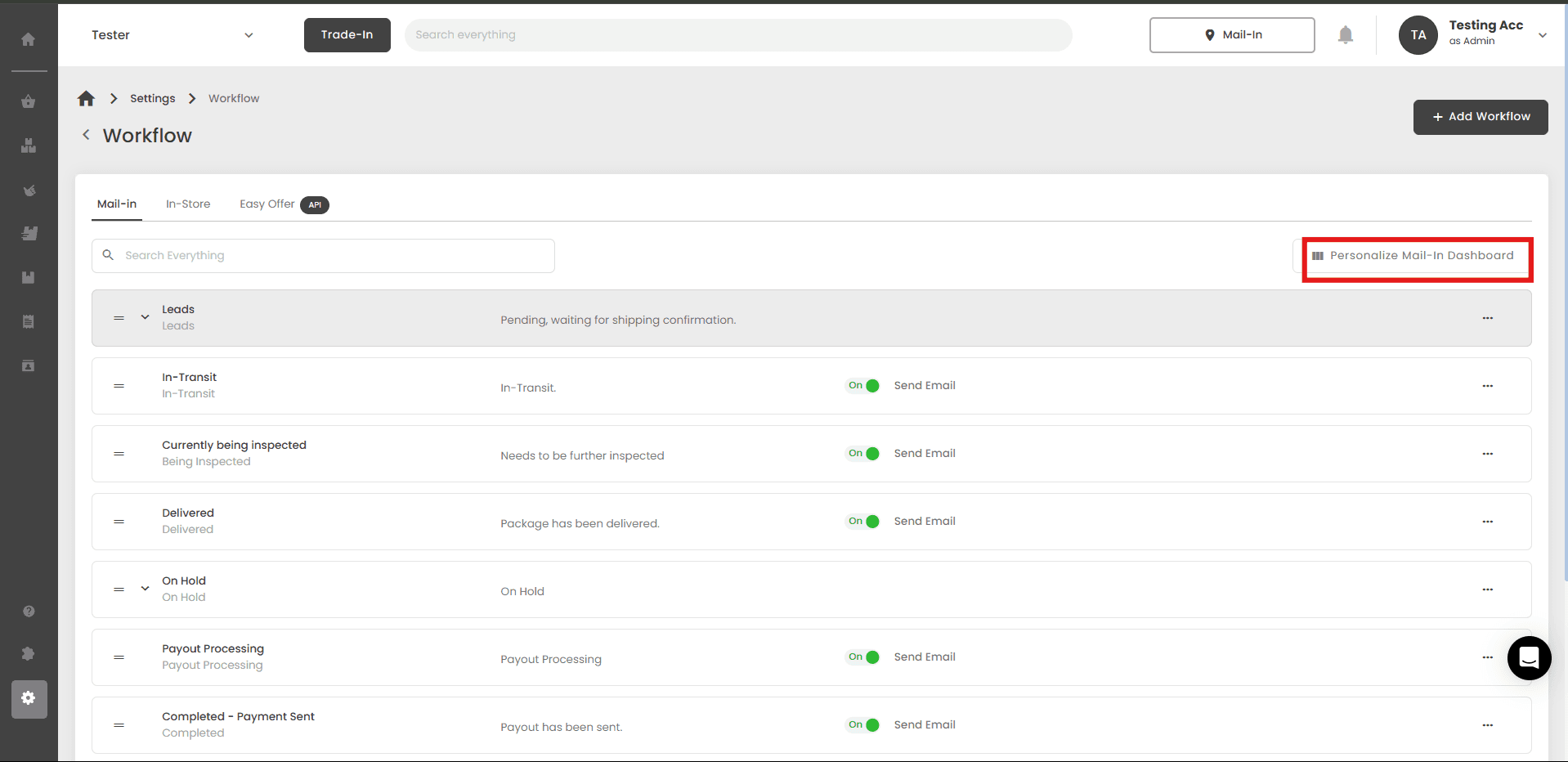Click the 'Pending, waiting for shipping confirmation.' text
The height and width of the screenshot is (762, 1568).
pos(618,320)
